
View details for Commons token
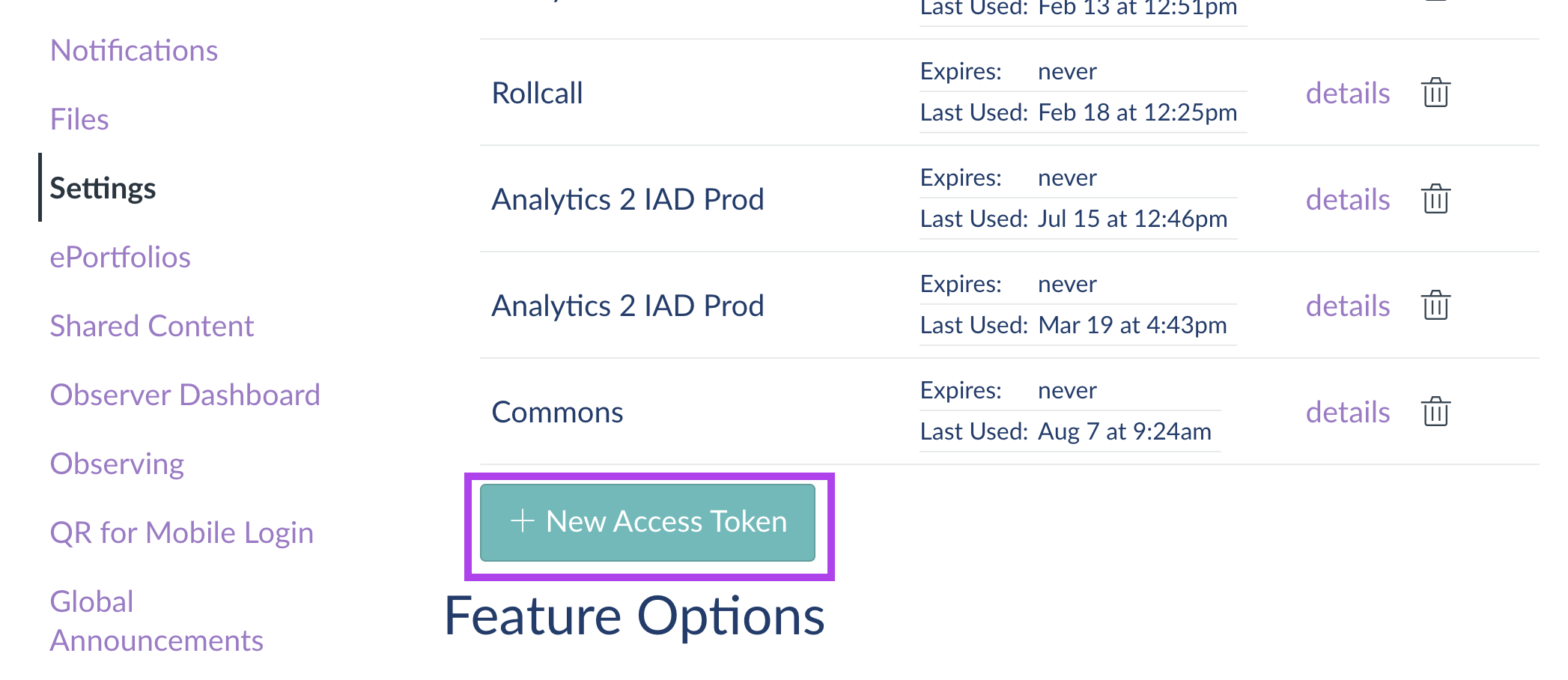[1348, 412]
